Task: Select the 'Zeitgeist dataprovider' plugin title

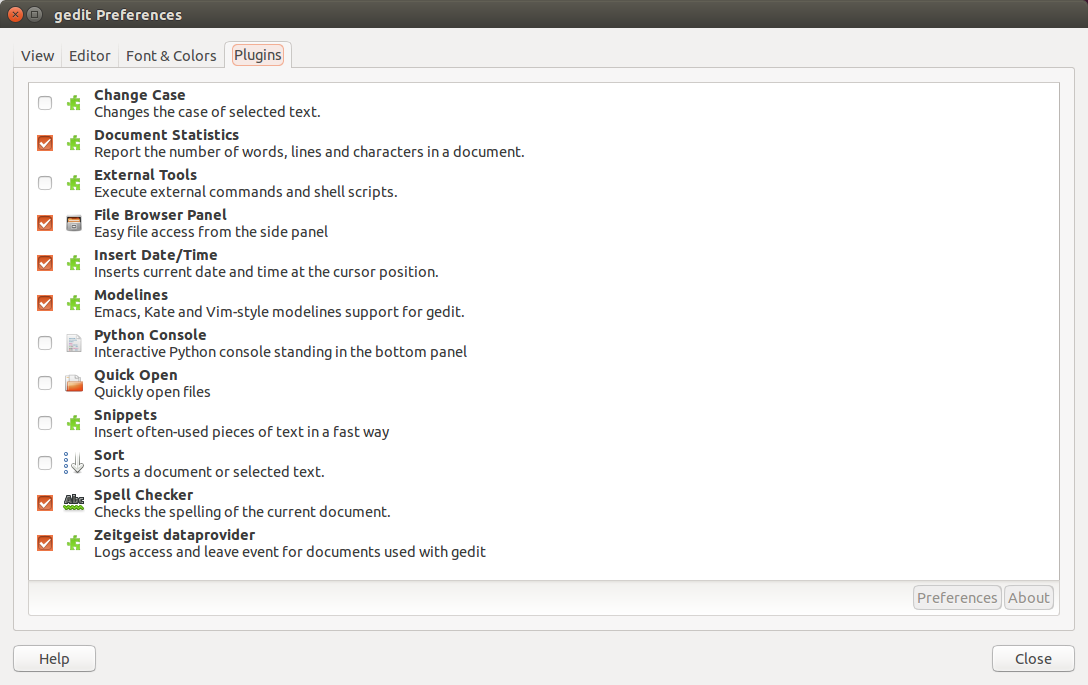Action: (x=175, y=535)
